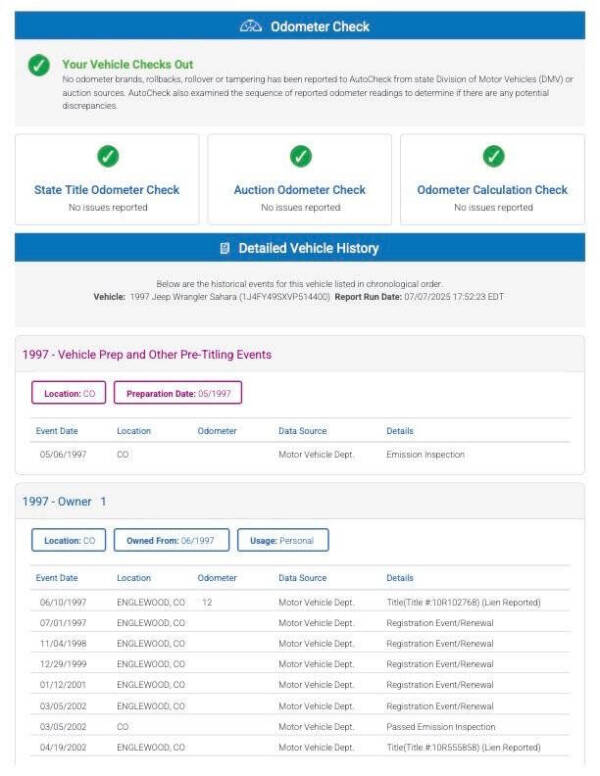Click the Title #10R555858 lien reported entry
This screenshot has height=776, width=600.
tap(463, 748)
